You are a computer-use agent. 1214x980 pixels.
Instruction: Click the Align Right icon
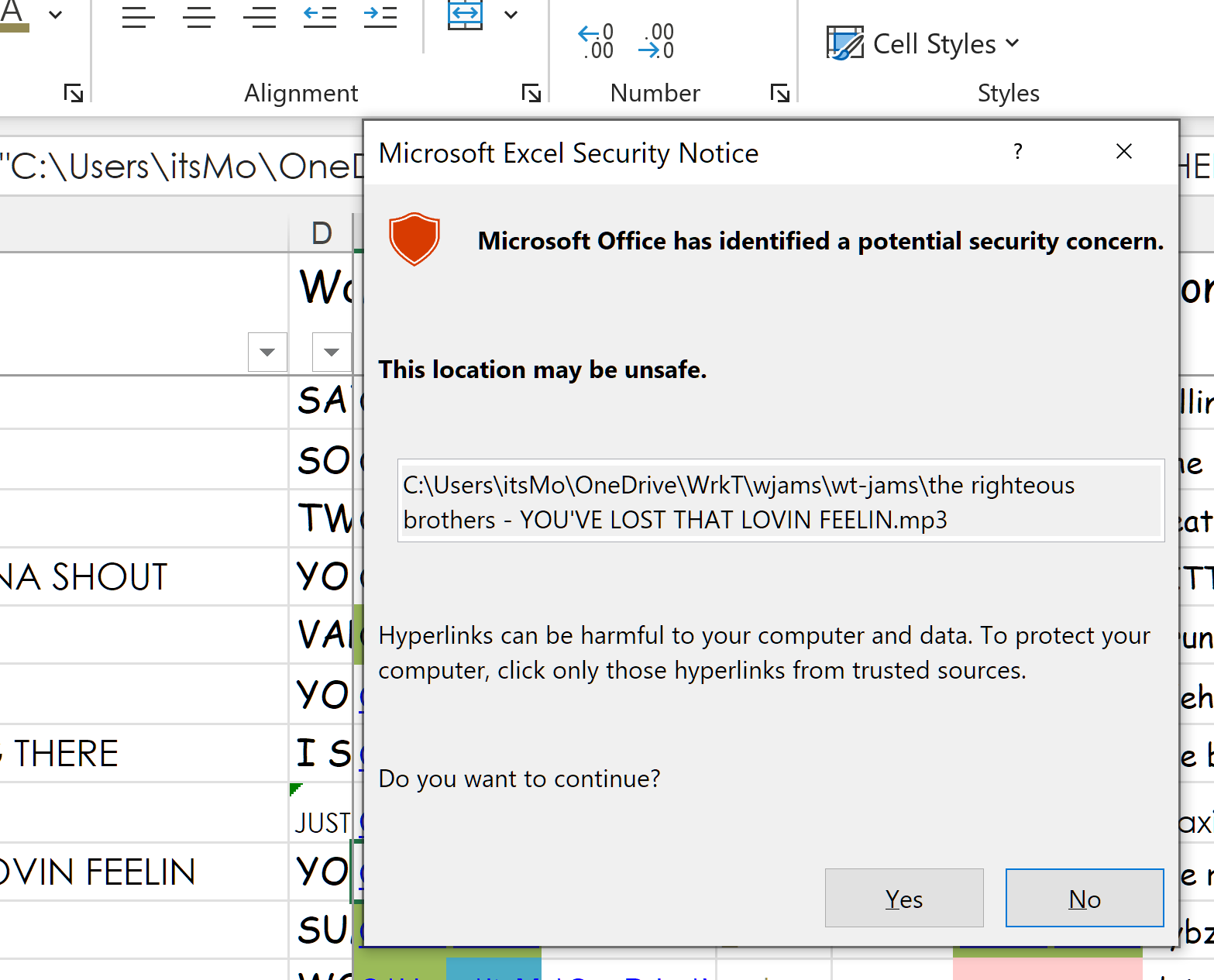pyautogui.click(x=260, y=15)
